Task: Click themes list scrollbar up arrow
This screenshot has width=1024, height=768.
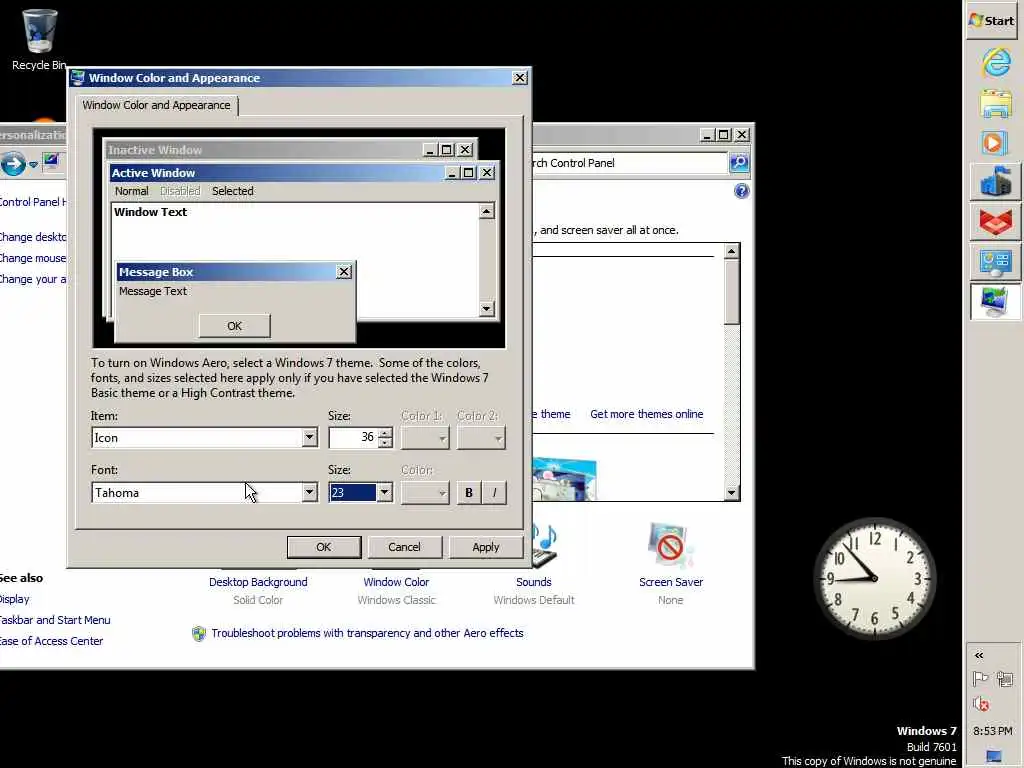Action: (x=731, y=251)
